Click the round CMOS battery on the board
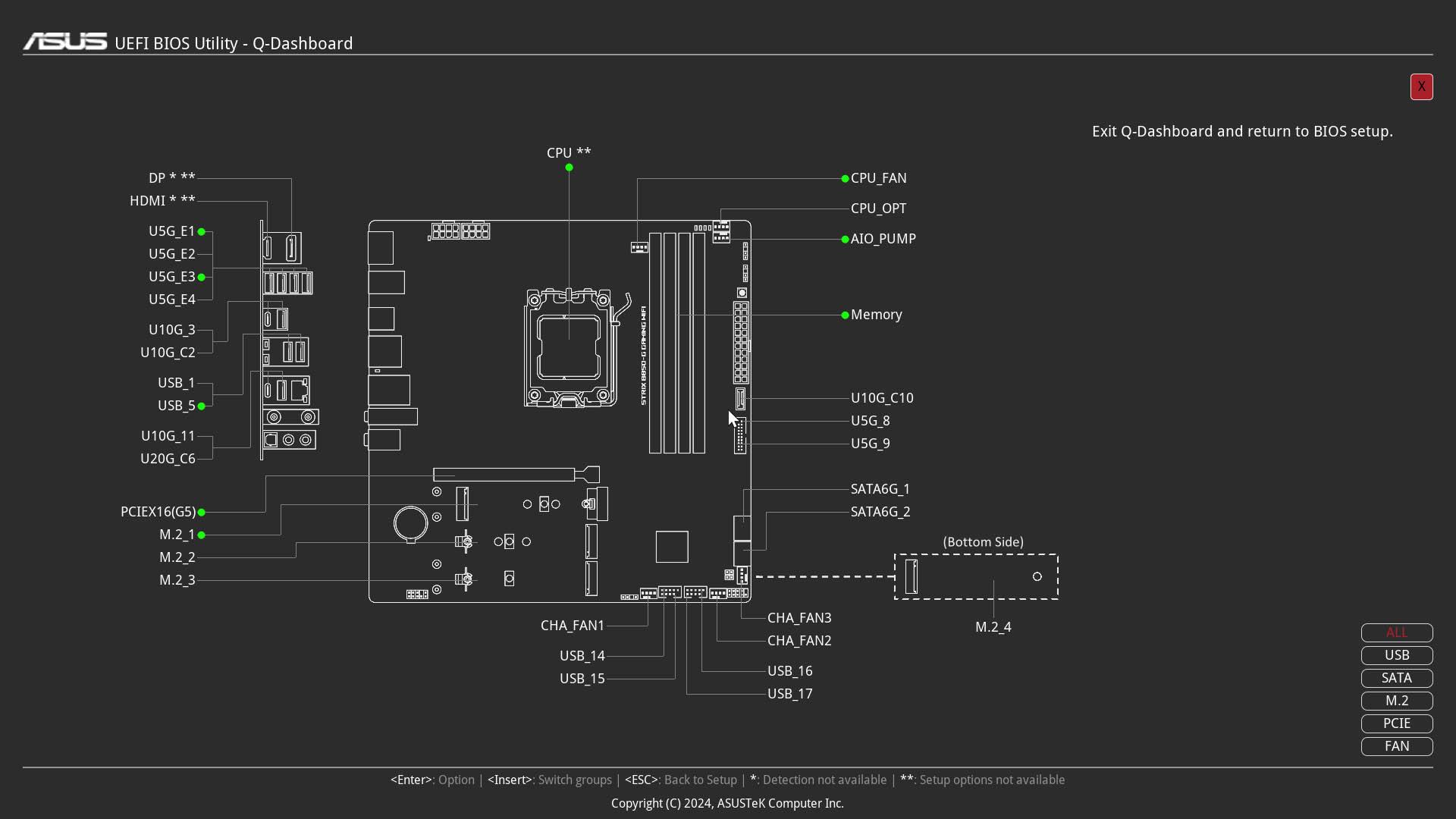1456x819 pixels. pyautogui.click(x=411, y=522)
